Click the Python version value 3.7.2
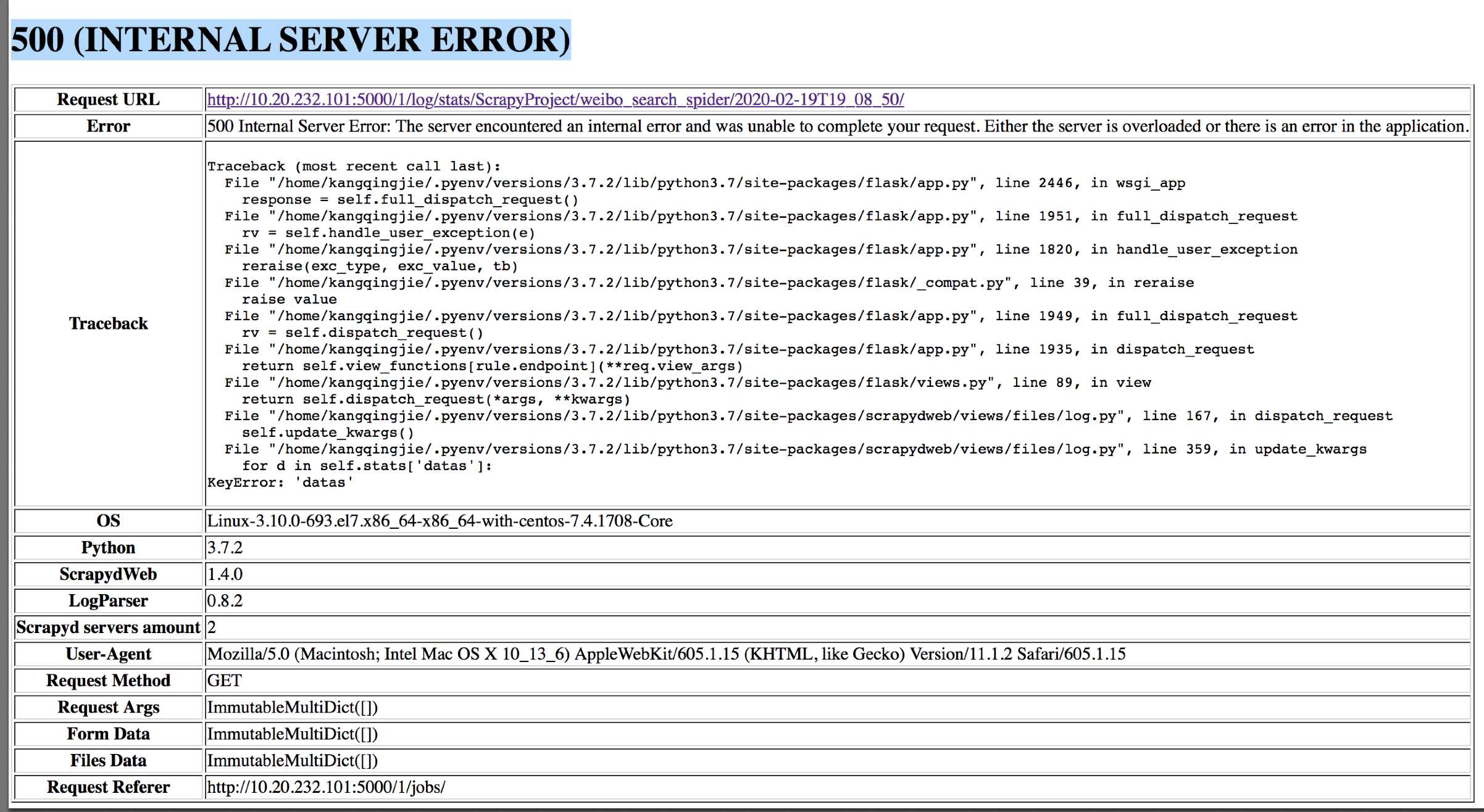The height and width of the screenshot is (812, 1484). pyautogui.click(x=225, y=547)
